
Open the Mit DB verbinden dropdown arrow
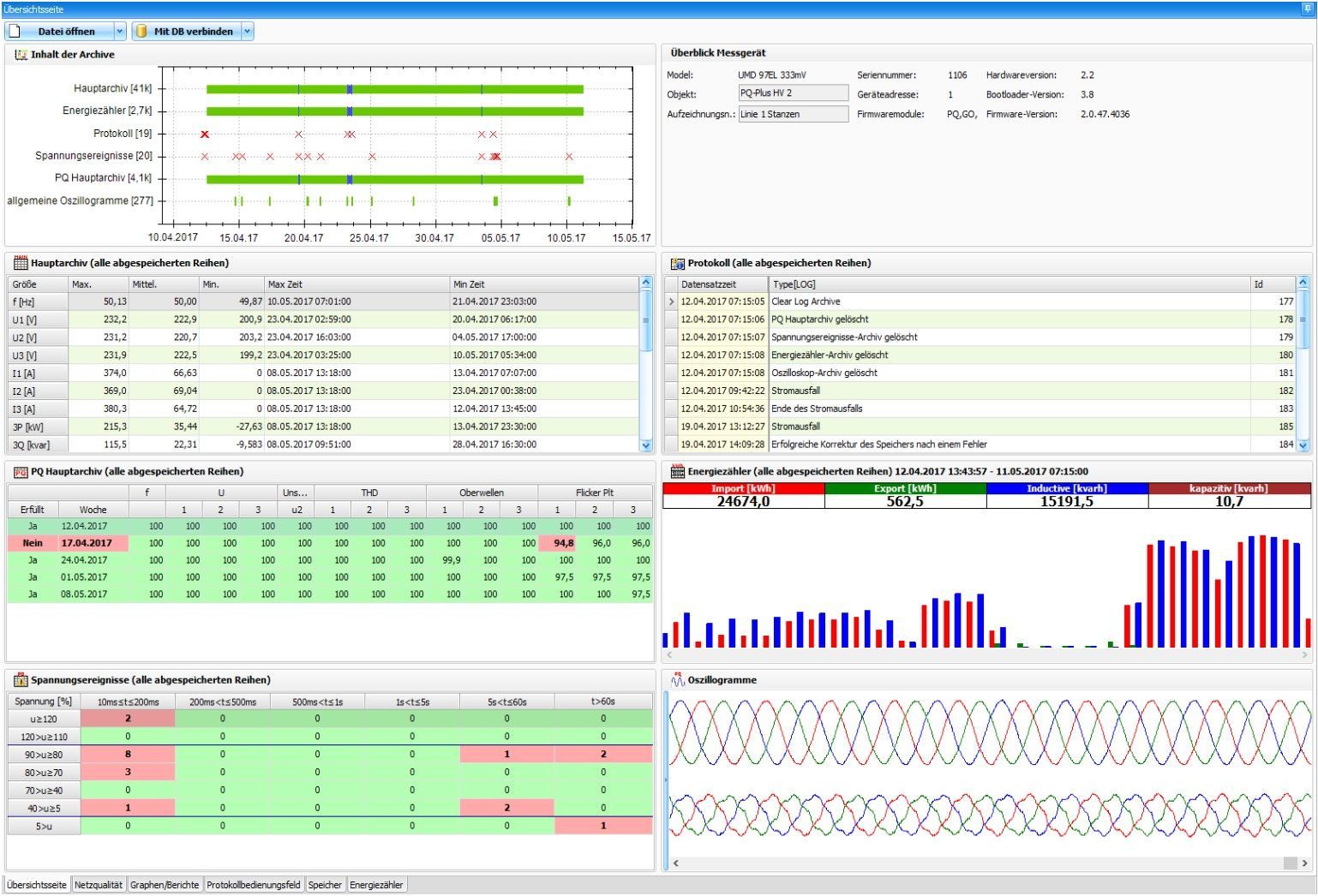[248, 32]
